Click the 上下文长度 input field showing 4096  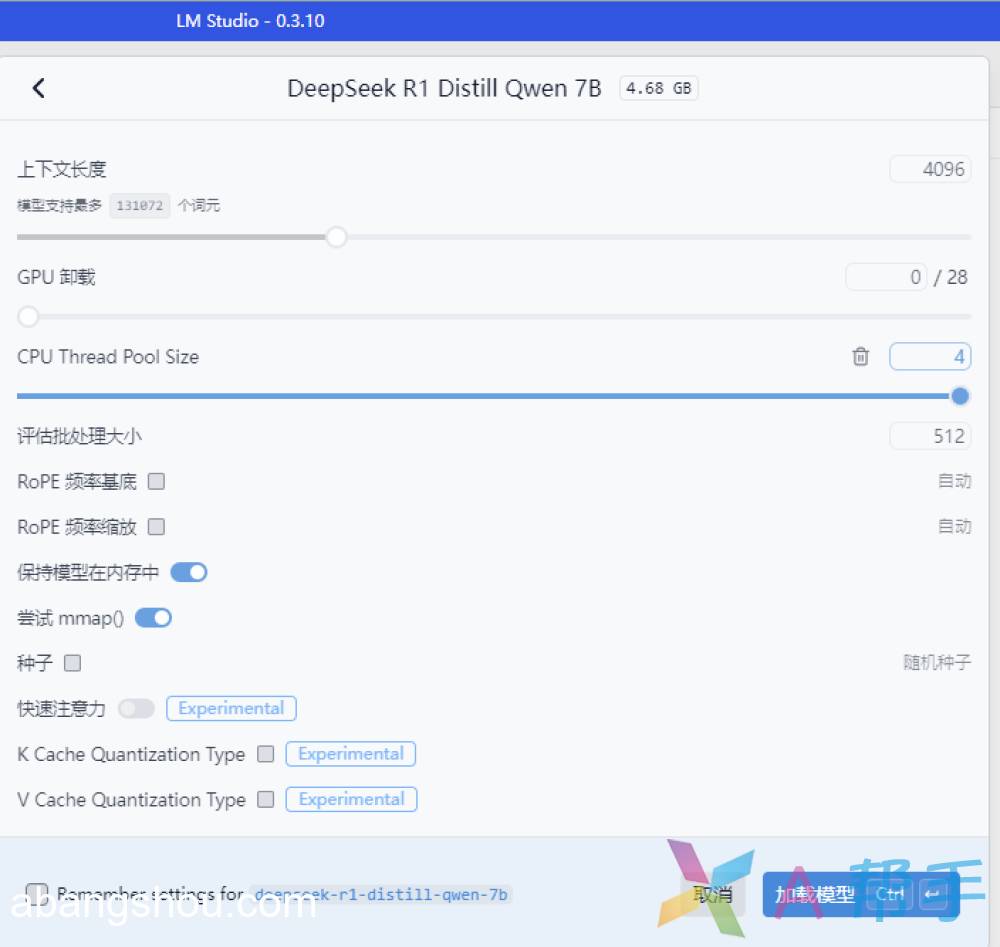(930, 169)
